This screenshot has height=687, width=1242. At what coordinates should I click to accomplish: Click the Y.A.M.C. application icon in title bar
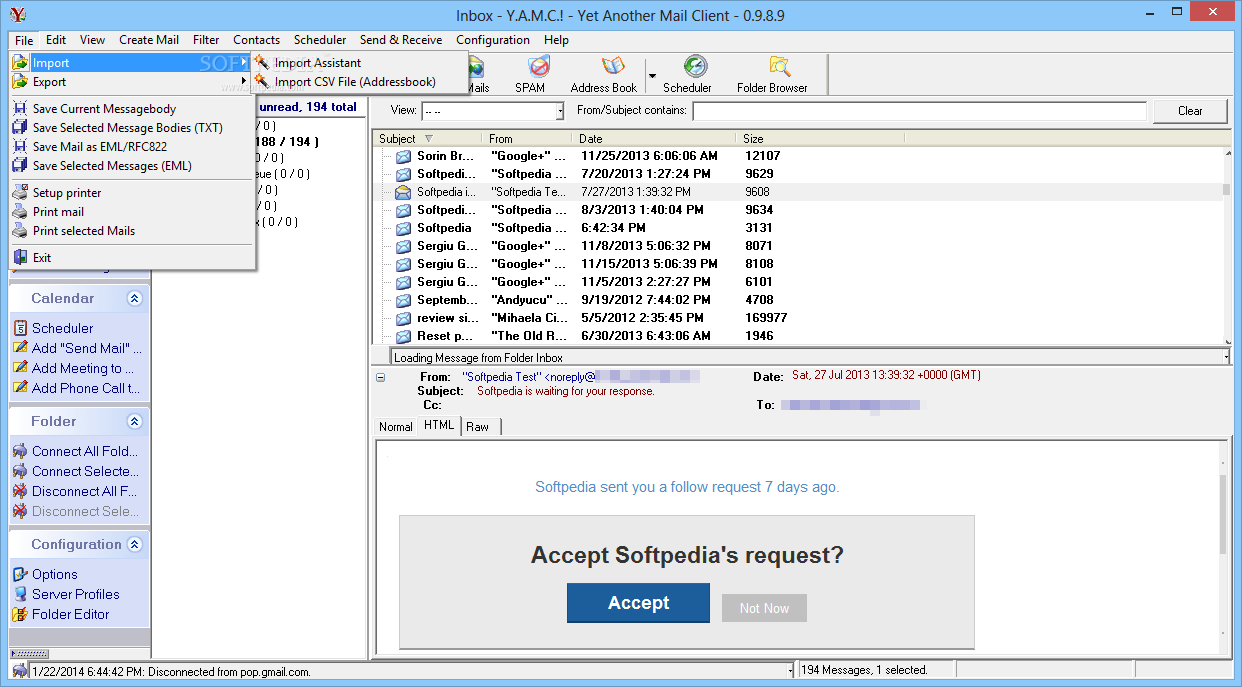pos(18,14)
